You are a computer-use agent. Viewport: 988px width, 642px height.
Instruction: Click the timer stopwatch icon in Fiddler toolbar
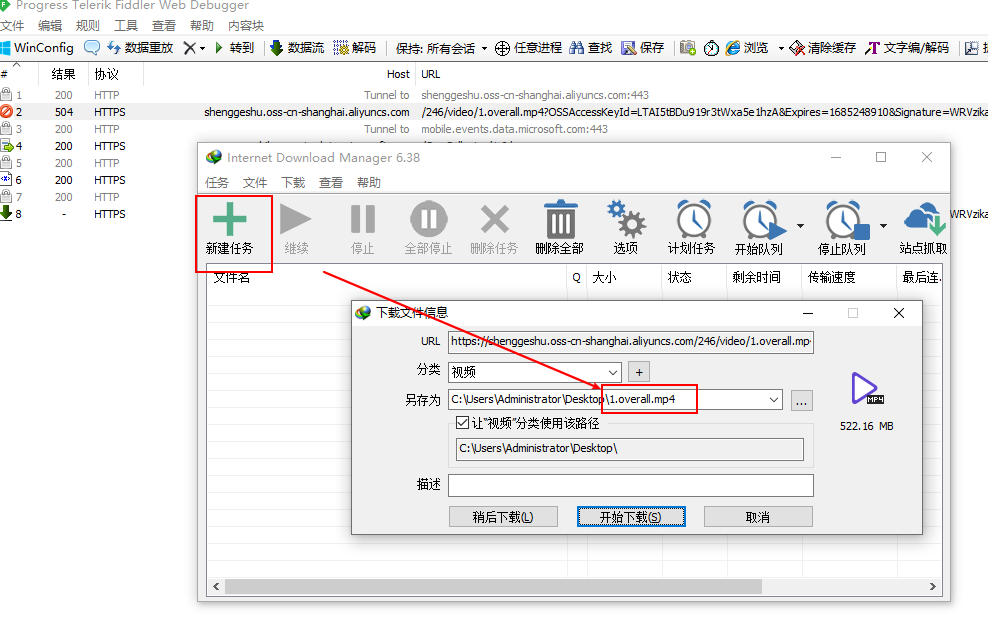[x=711, y=48]
